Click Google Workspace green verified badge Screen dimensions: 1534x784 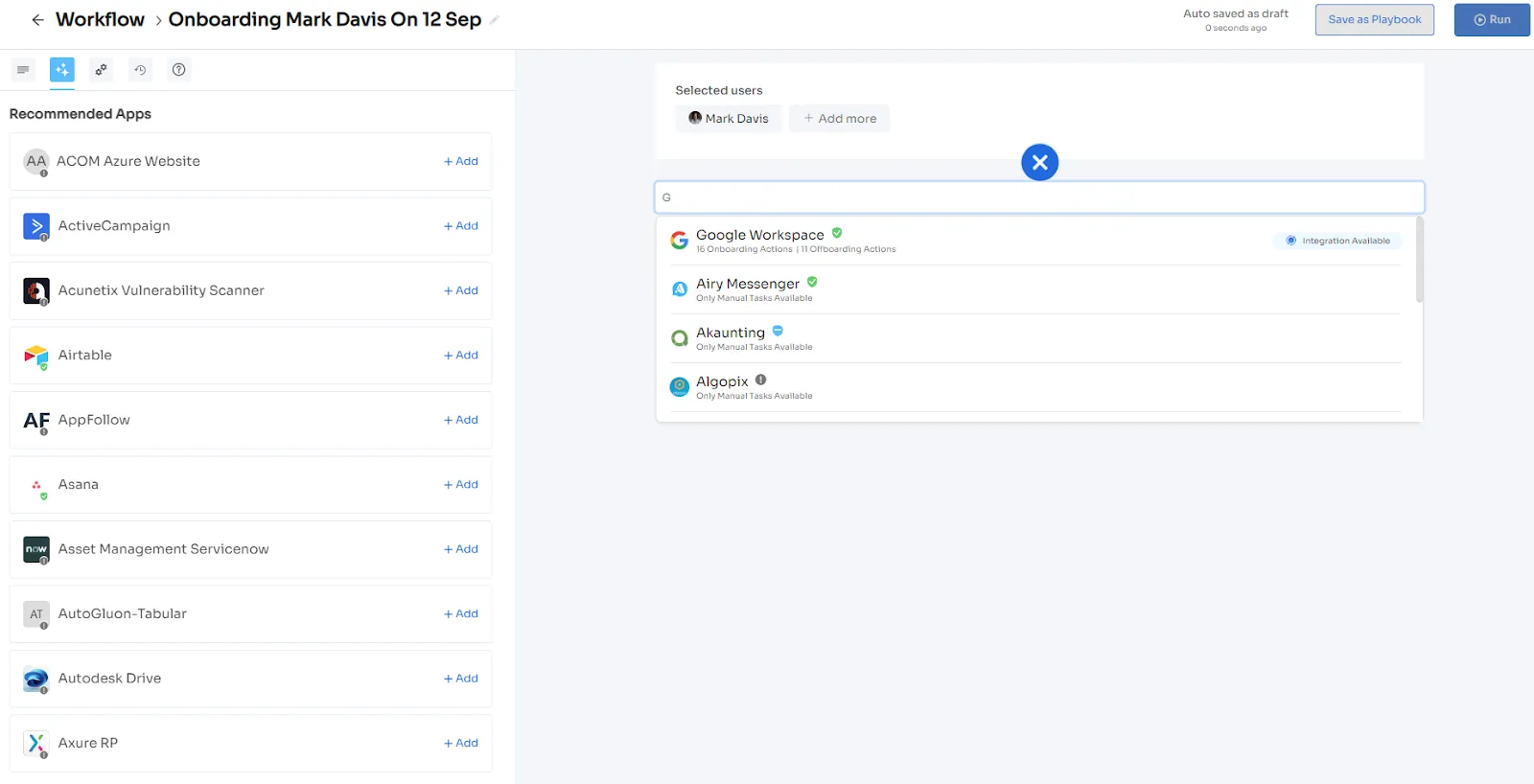[837, 233]
